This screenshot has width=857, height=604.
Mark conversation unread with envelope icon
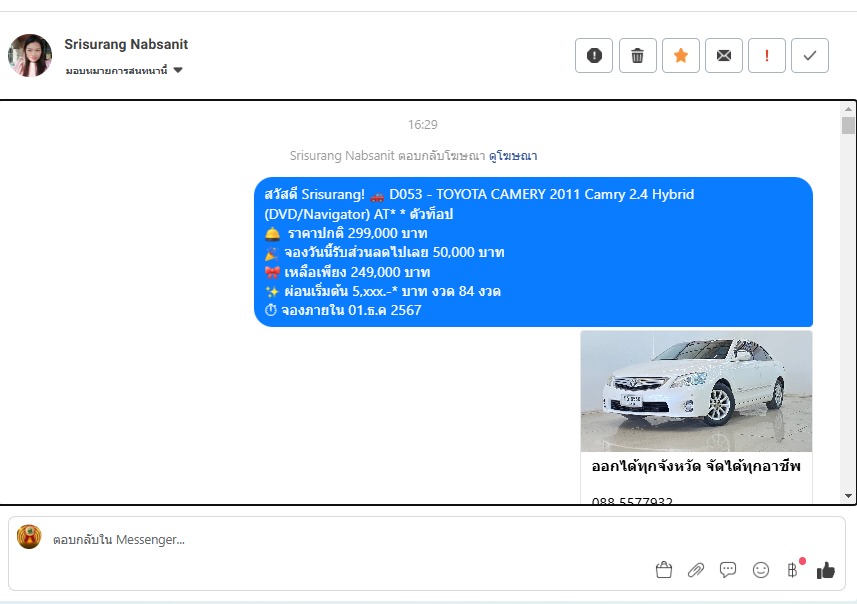pos(724,55)
